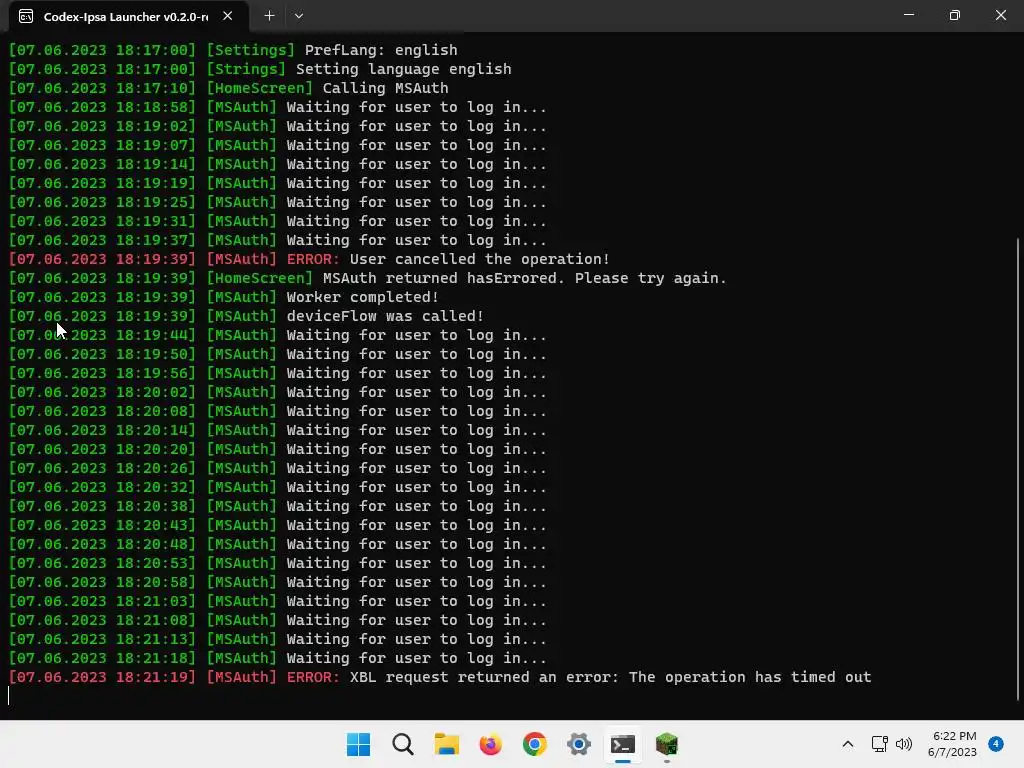Restore down the terminal window
Screen dimensions: 1024x768
[955, 15]
